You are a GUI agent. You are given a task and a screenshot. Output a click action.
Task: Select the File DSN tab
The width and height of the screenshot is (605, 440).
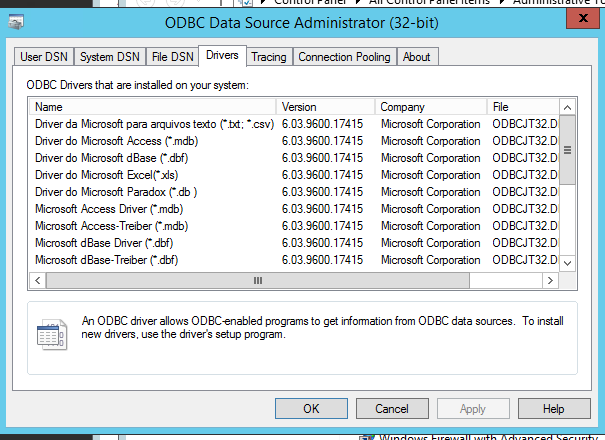click(x=172, y=57)
